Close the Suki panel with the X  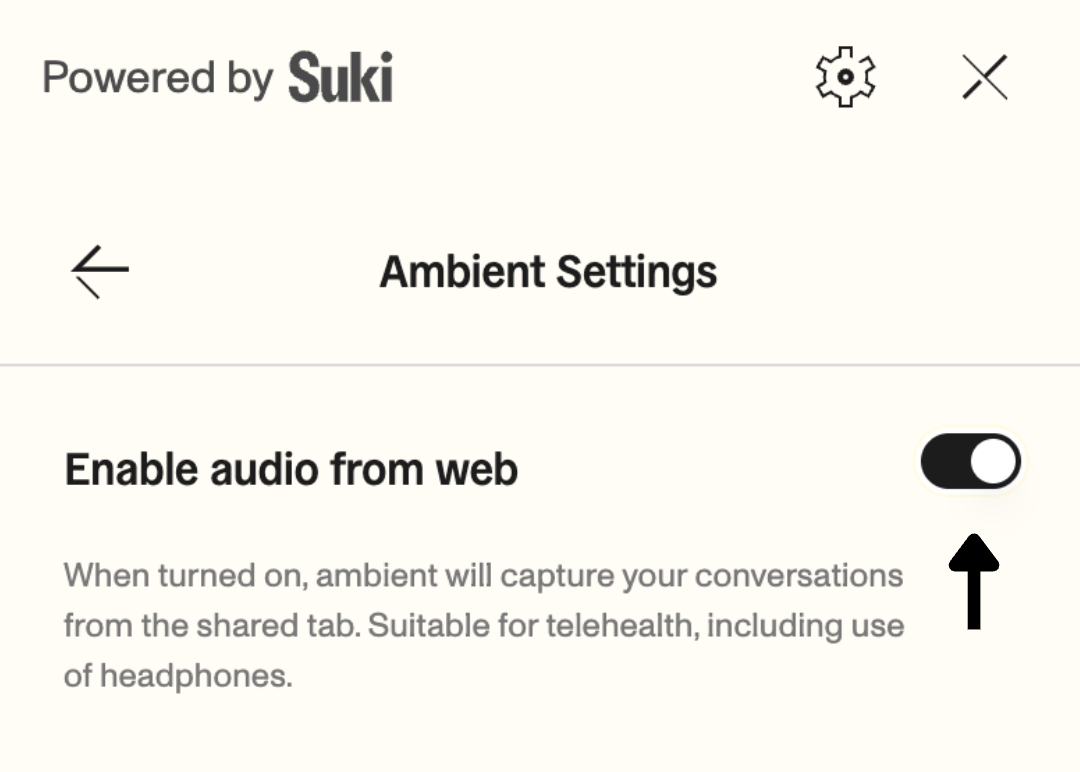(986, 76)
